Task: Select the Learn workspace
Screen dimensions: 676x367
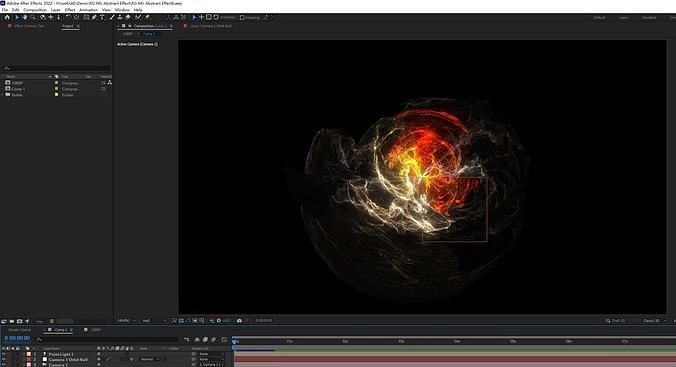Action: pos(623,17)
